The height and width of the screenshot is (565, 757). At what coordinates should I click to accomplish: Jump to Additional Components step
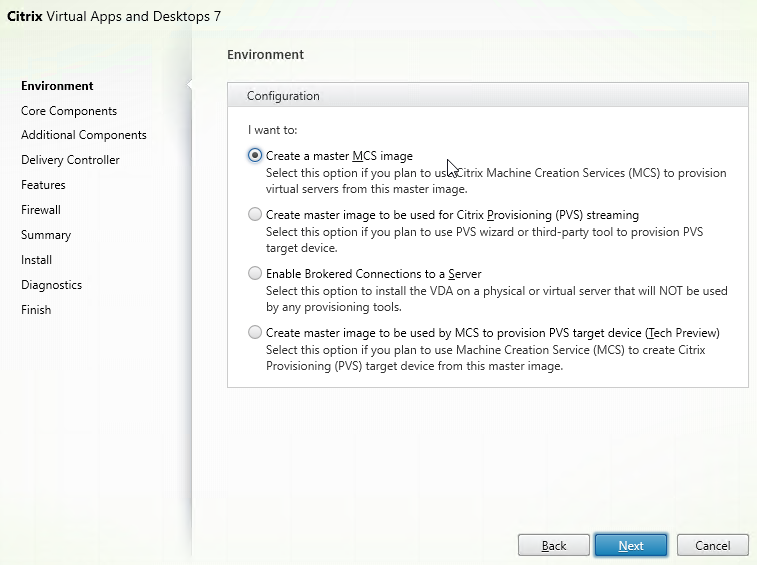84,135
